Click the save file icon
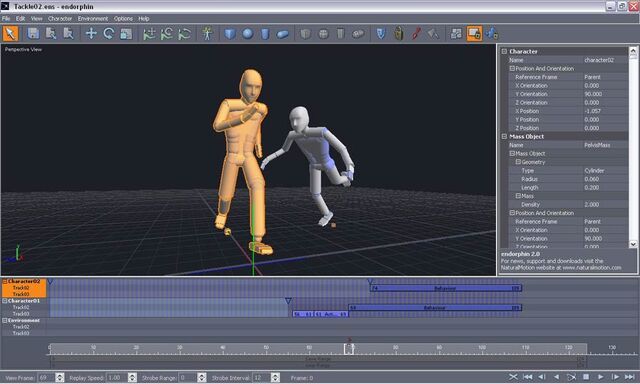 click(x=33, y=33)
